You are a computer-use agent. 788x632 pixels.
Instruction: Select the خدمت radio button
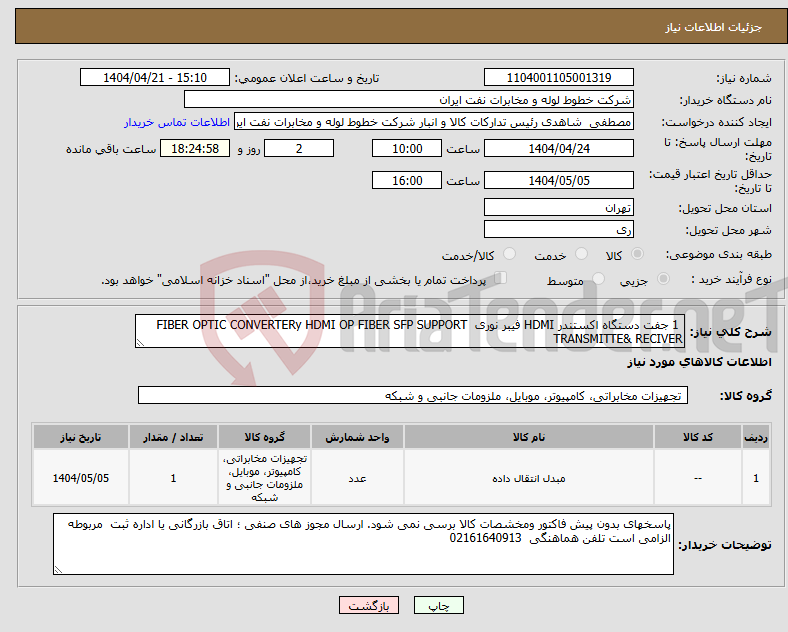click(x=581, y=254)
